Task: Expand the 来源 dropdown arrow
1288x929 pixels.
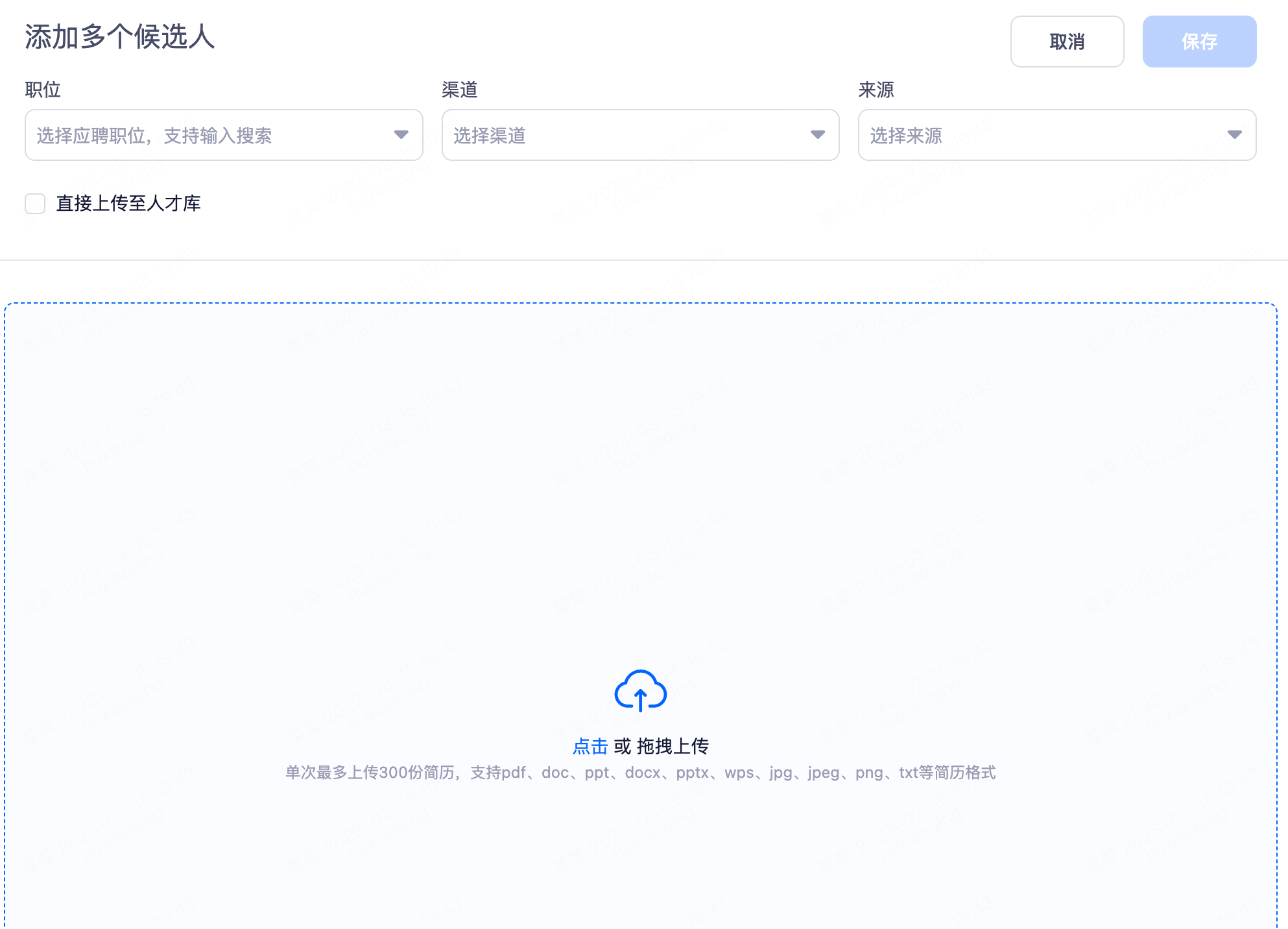Action: coord(1234,135)
